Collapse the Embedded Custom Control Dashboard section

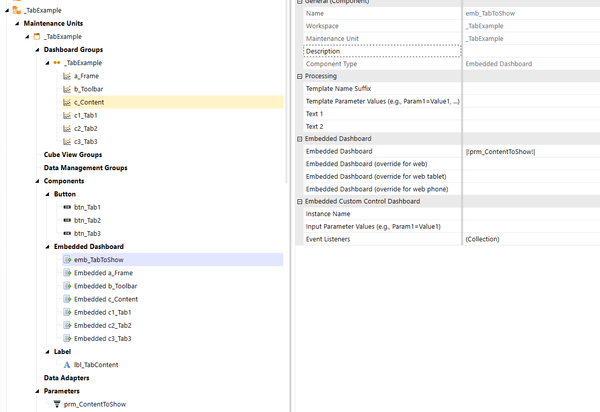[x=301, y=202]
